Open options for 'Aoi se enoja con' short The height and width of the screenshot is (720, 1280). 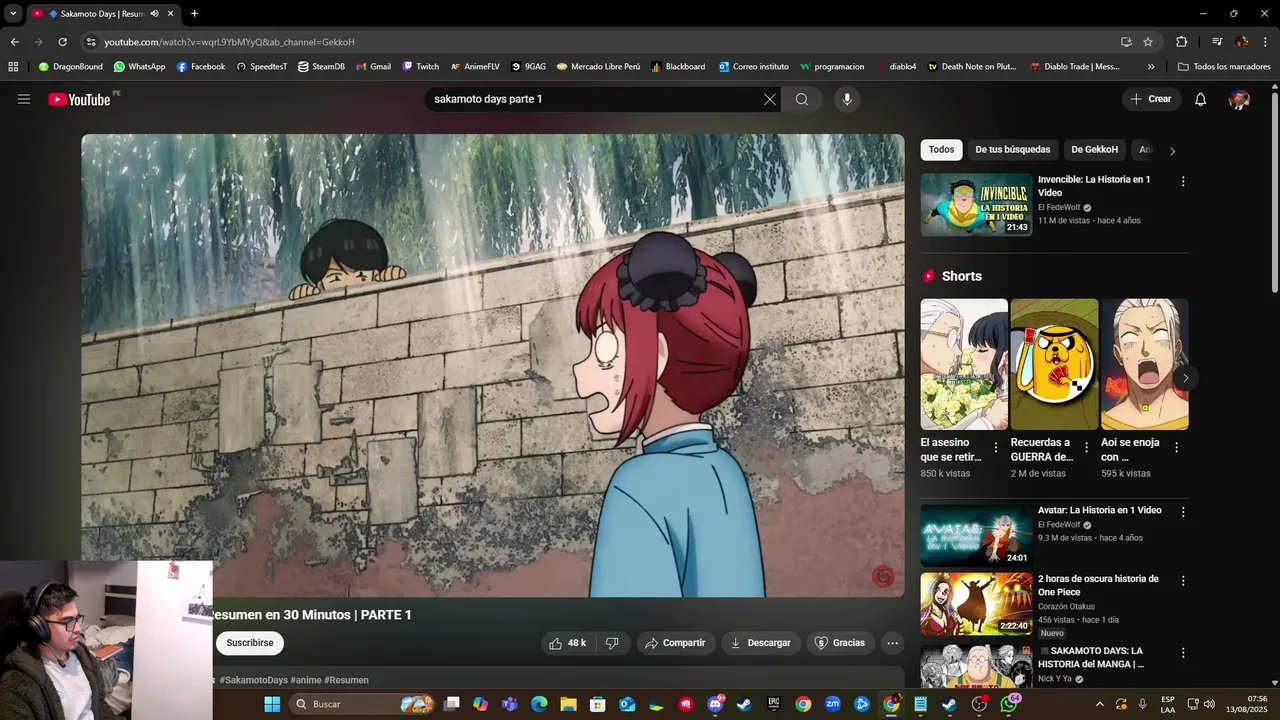1176,448
